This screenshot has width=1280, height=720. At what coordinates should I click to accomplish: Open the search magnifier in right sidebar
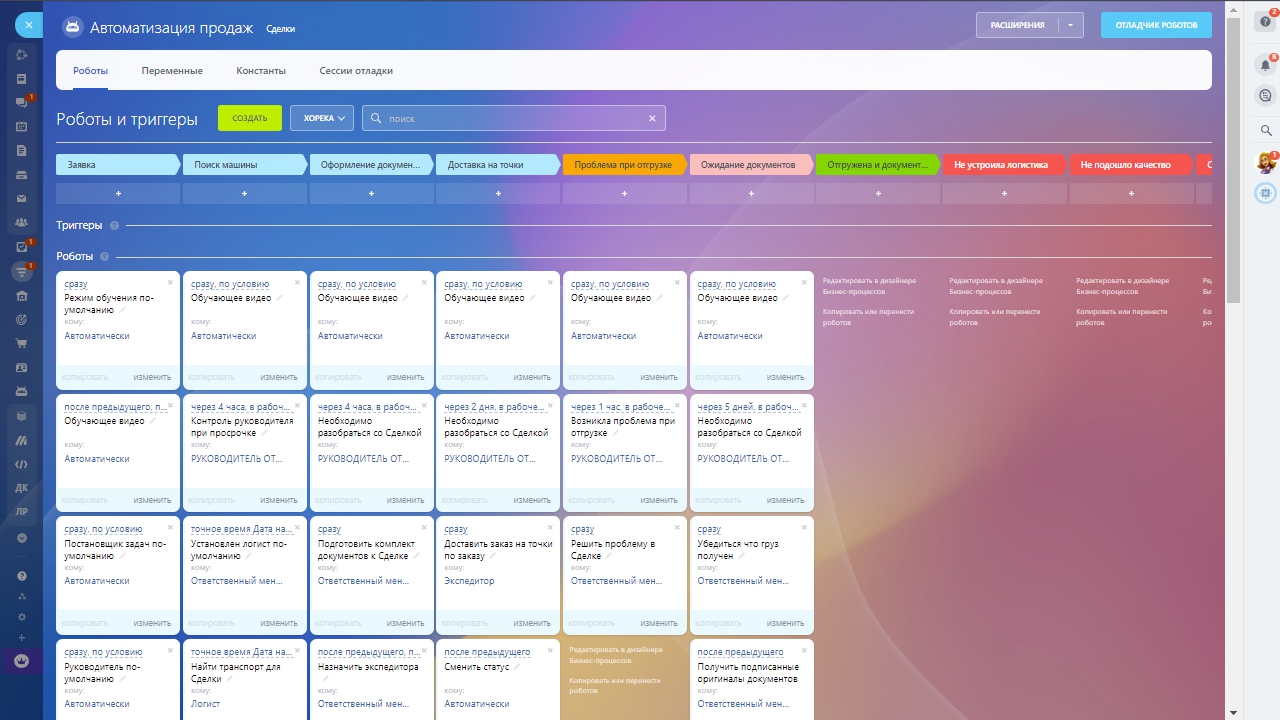point(1265,130)
